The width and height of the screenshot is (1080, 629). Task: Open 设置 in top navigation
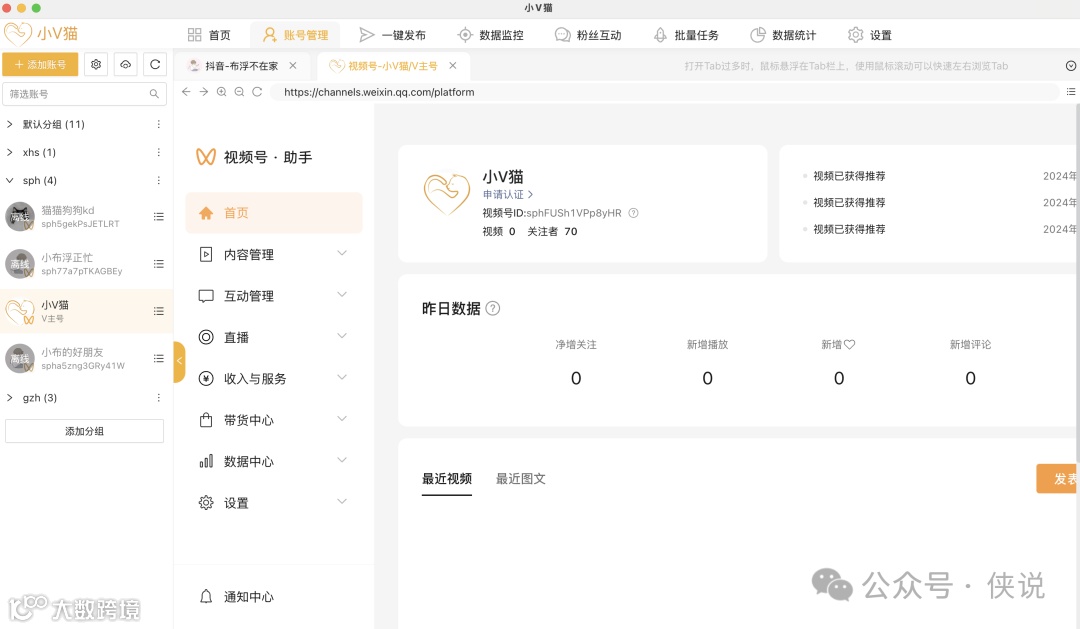[870, 35]
